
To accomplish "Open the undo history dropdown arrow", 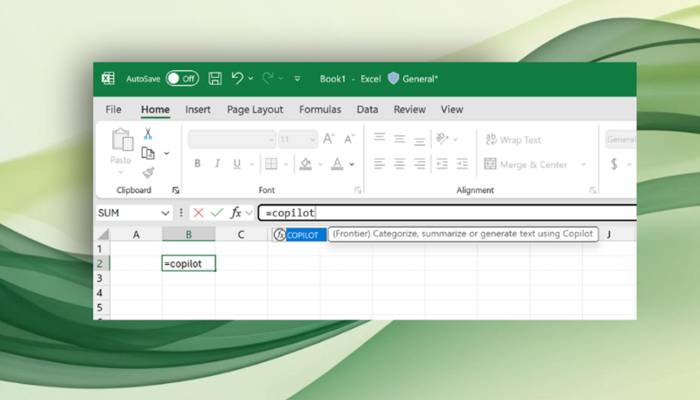I will 250,79.
